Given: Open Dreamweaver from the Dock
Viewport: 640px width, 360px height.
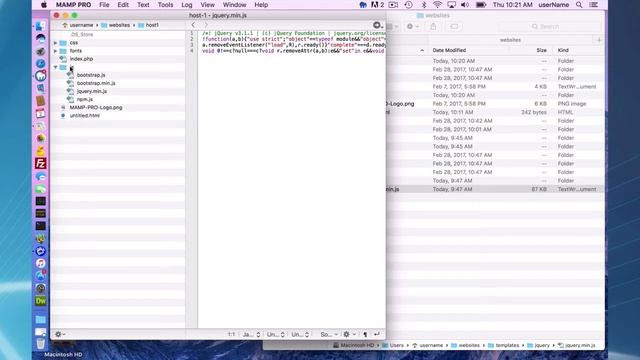Looking at the screenshot, I should (x=40, y=301).
